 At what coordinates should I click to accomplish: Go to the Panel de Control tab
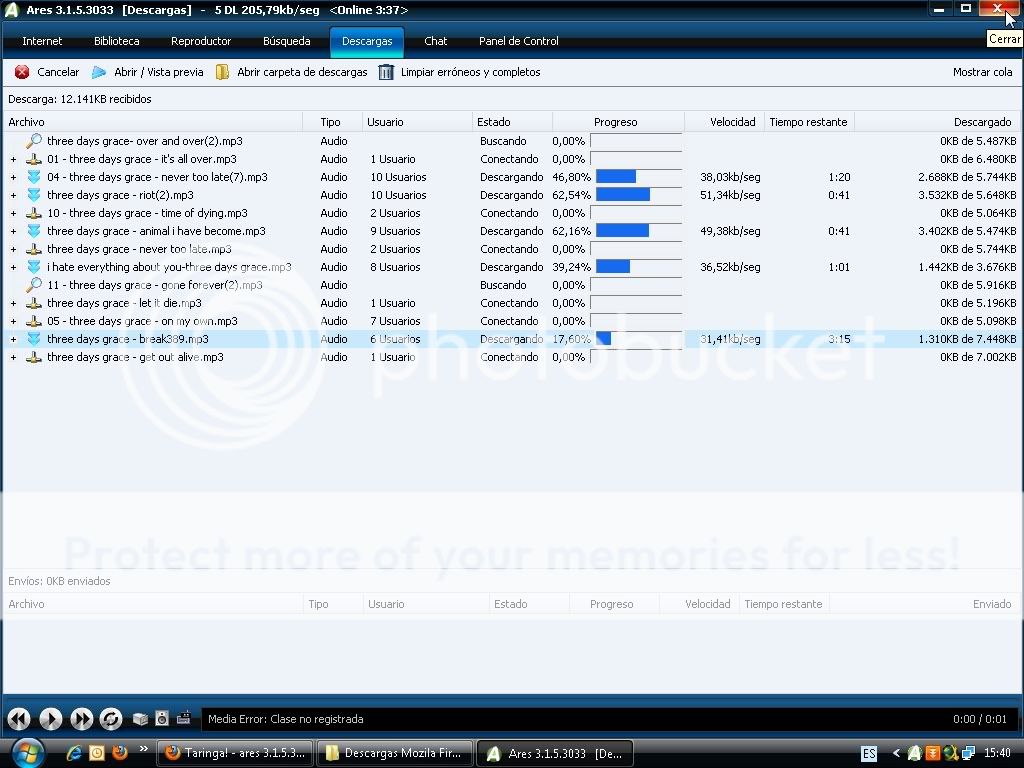tap(518, 41)
